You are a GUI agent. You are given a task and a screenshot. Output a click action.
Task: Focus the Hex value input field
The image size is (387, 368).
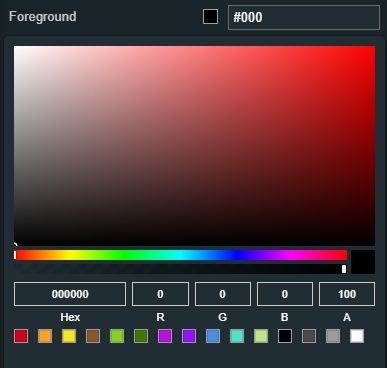(x=70, y=294)
